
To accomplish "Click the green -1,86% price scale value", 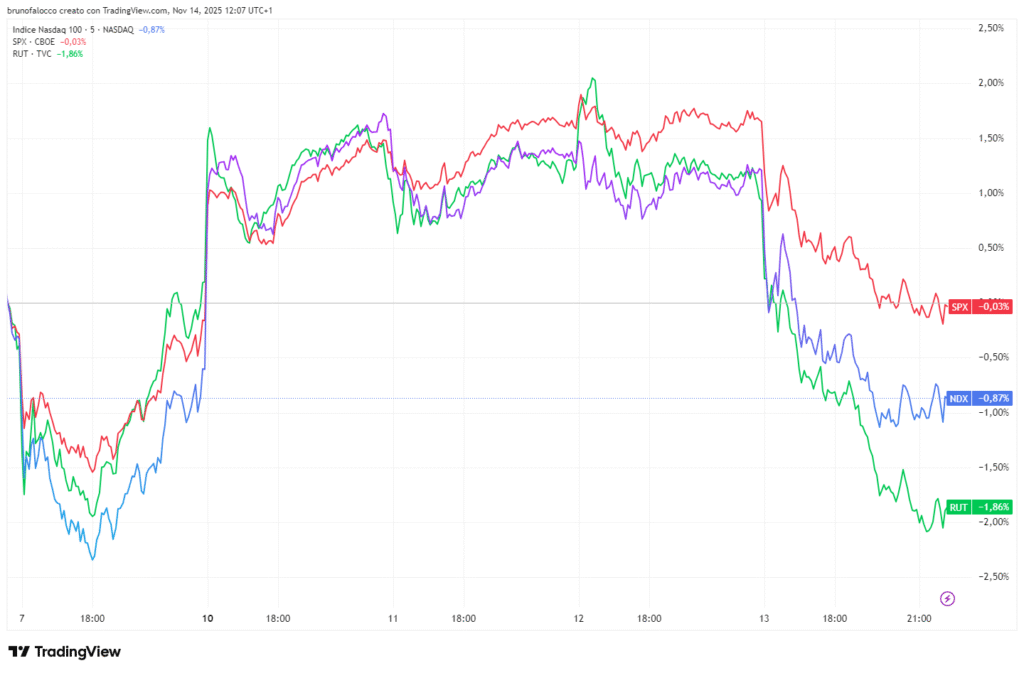I will pos(994,507).
